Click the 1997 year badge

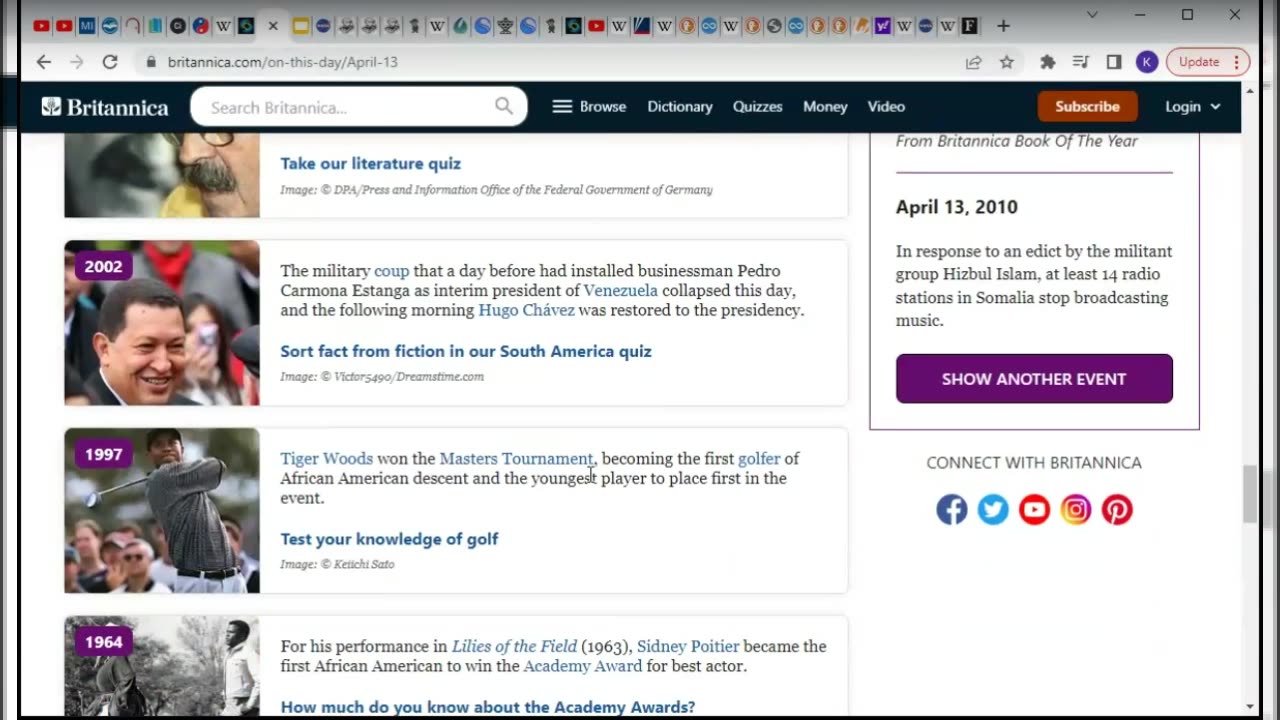[x=103, y=455]
